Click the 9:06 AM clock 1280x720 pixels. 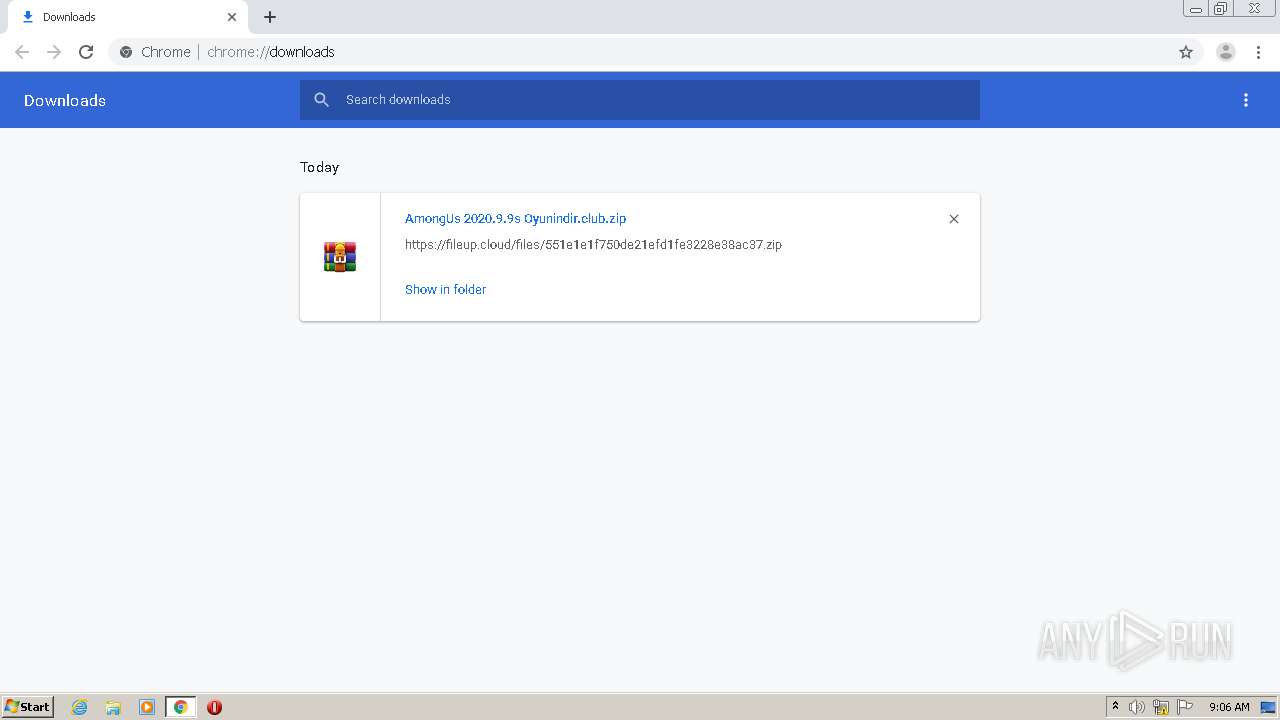[x=1229, y=707]
